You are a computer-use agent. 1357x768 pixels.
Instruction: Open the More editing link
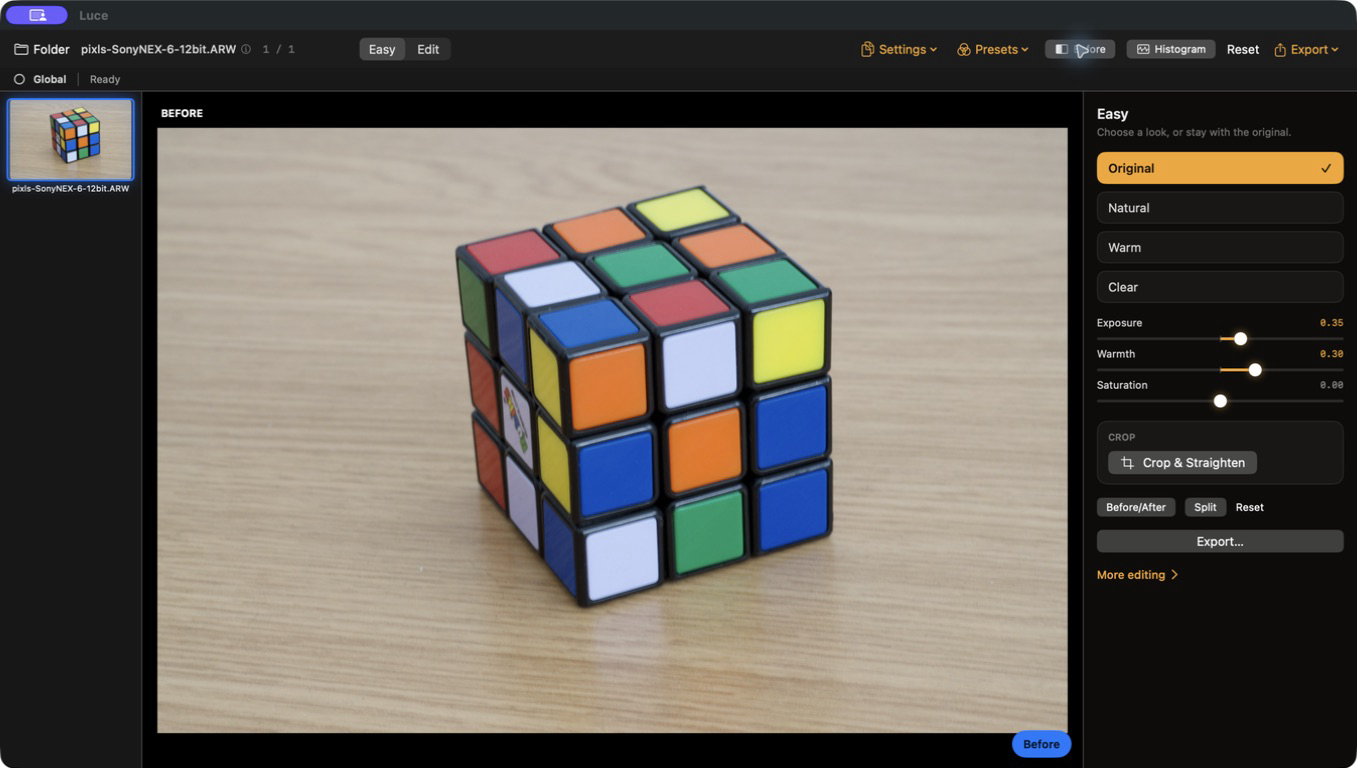click(1138, 575)
